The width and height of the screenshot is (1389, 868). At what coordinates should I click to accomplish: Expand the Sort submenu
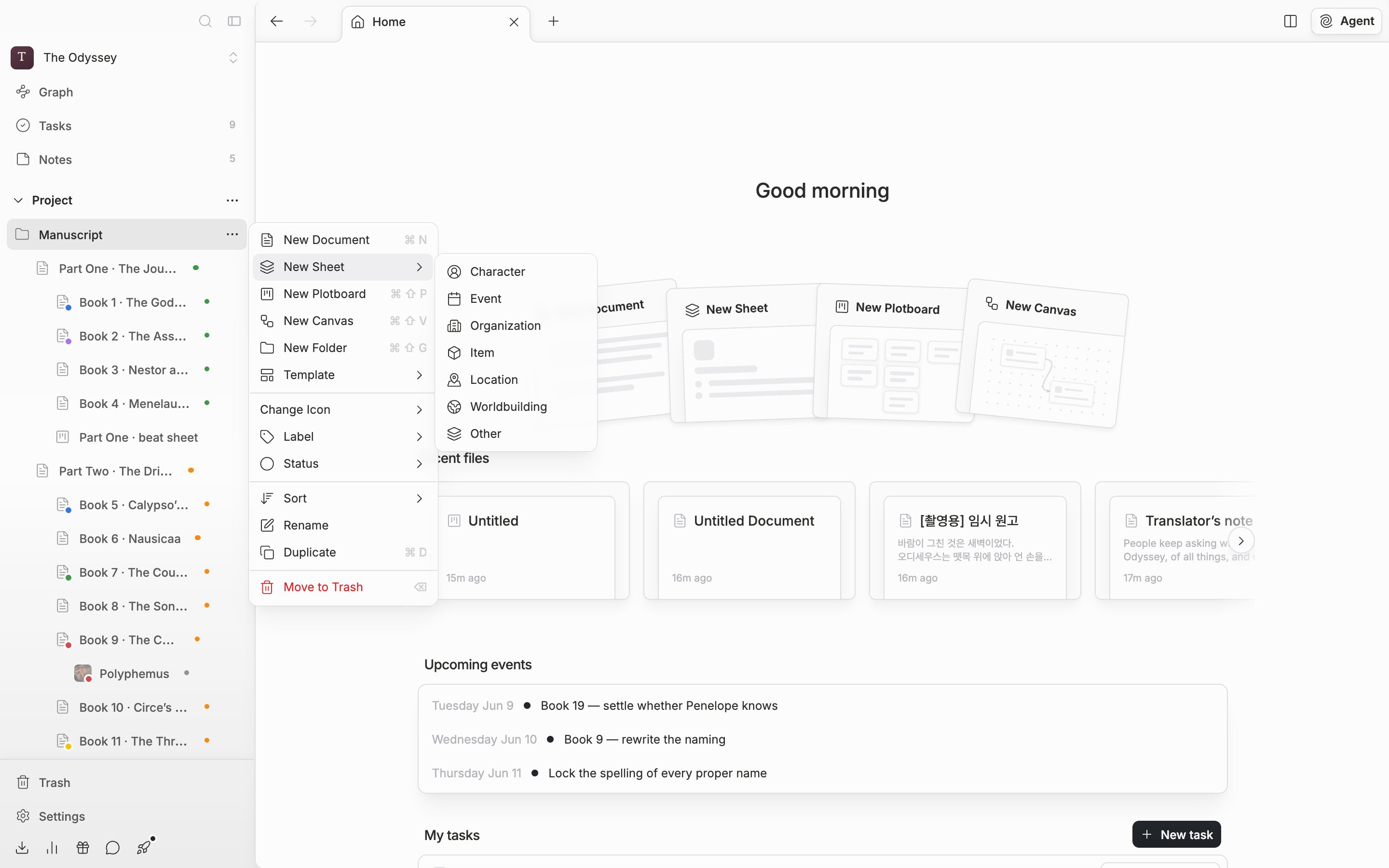click(x=342, y=498)
